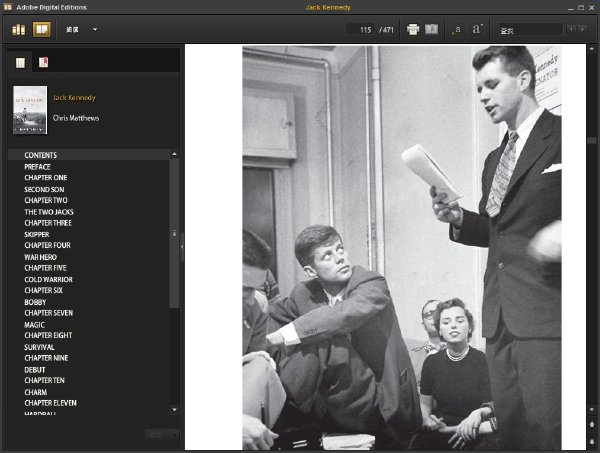Click the Jack Kennedy book cover thumbnail
Image resolution: width=600 pixels, height=453 pixels.
30,110
